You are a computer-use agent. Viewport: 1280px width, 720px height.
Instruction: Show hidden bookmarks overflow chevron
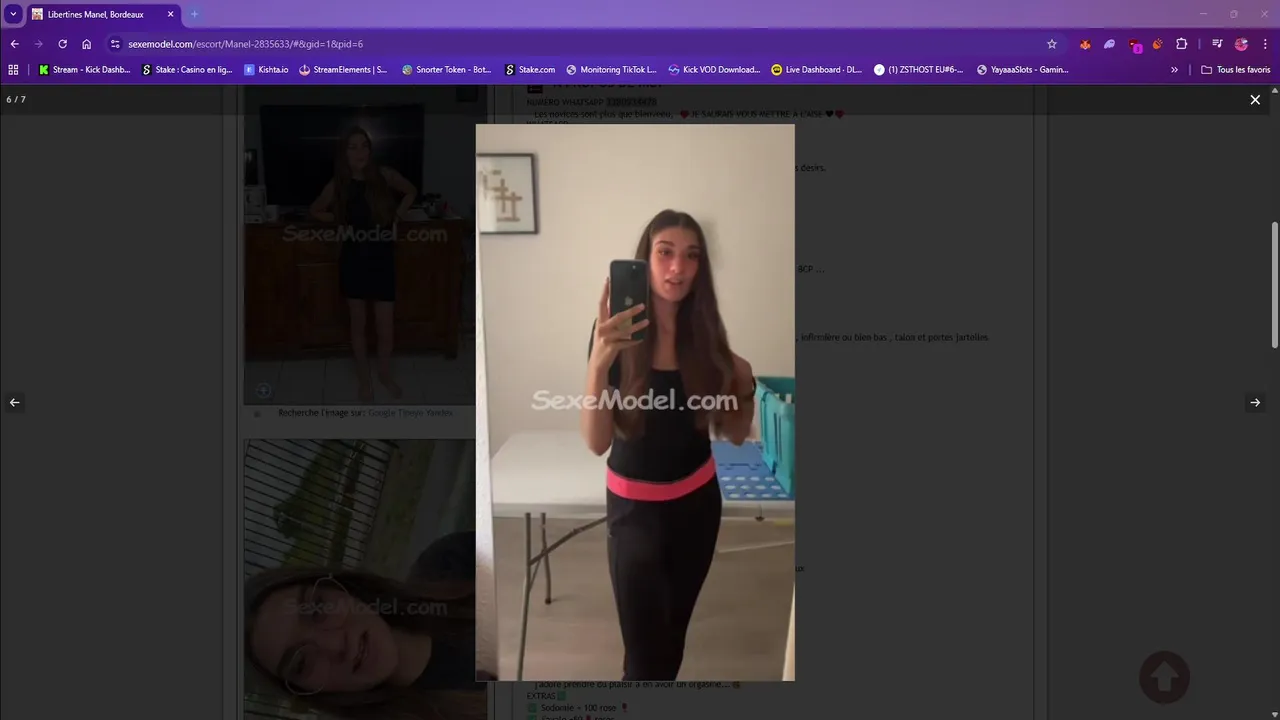point(1174,70)
